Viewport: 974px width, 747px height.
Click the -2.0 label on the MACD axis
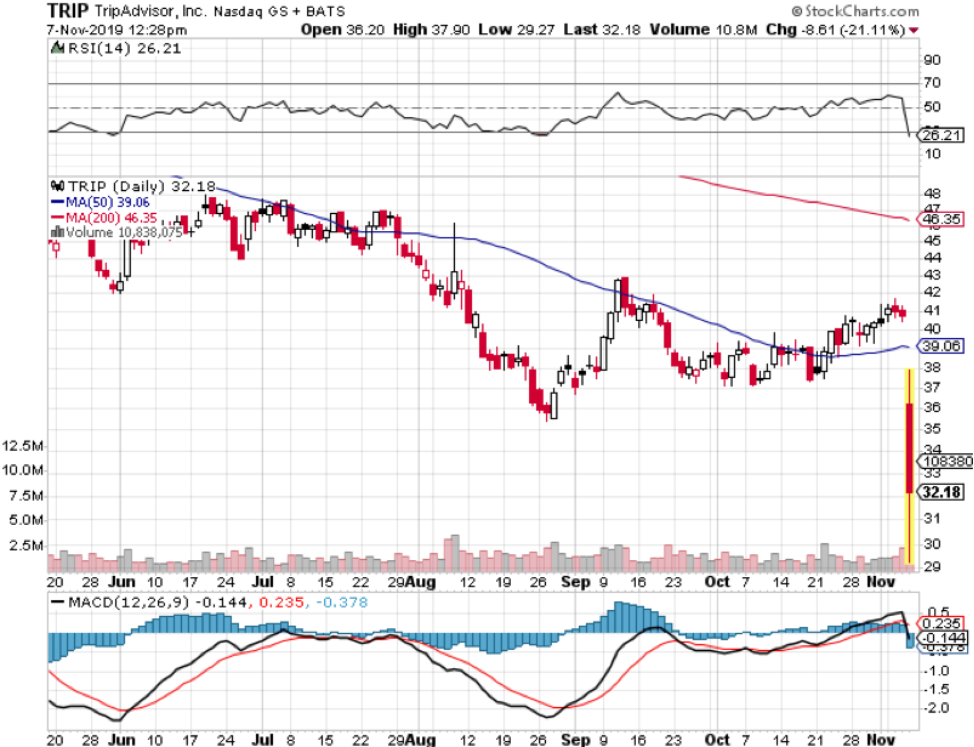(937, 708)
